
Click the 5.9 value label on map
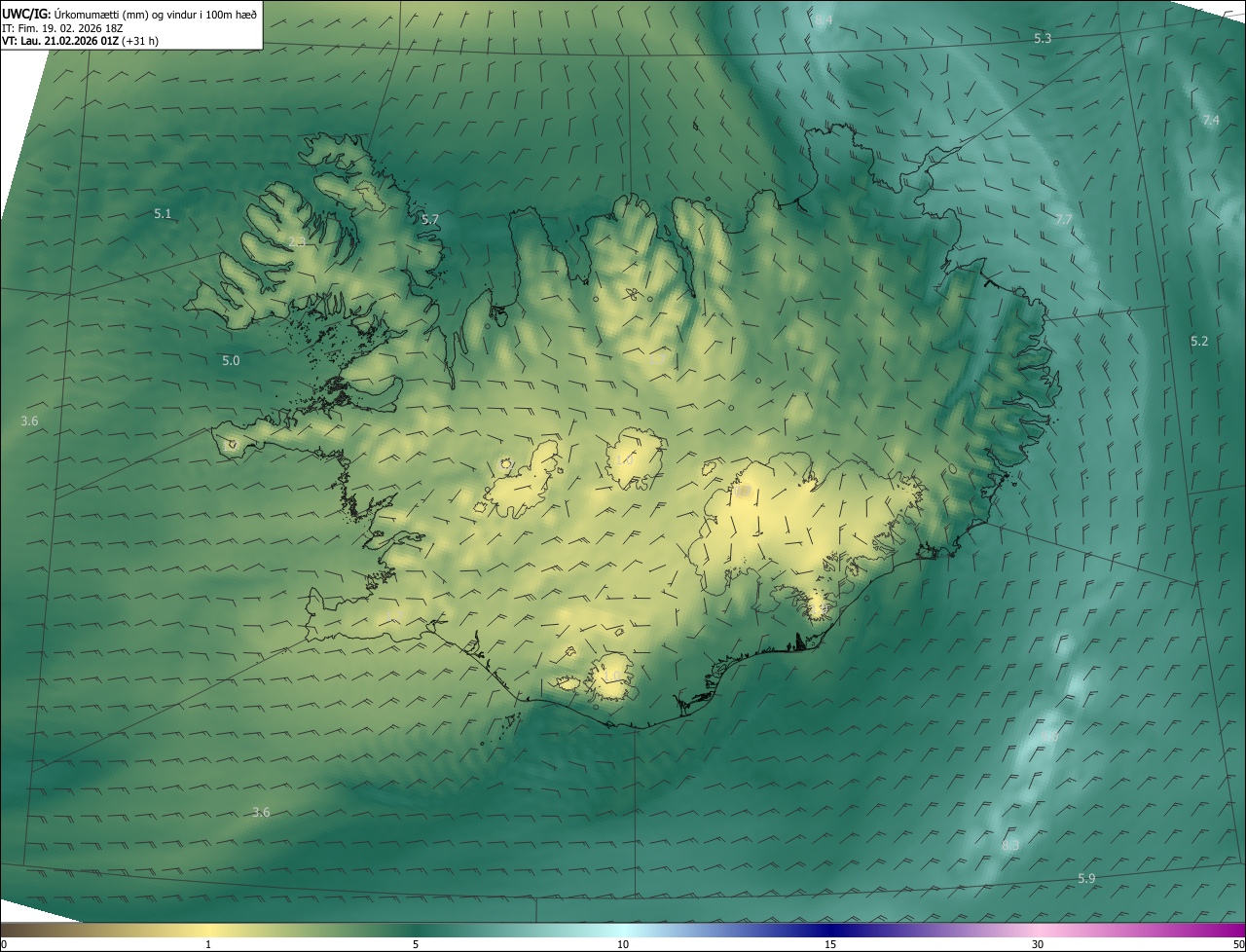1086,878
